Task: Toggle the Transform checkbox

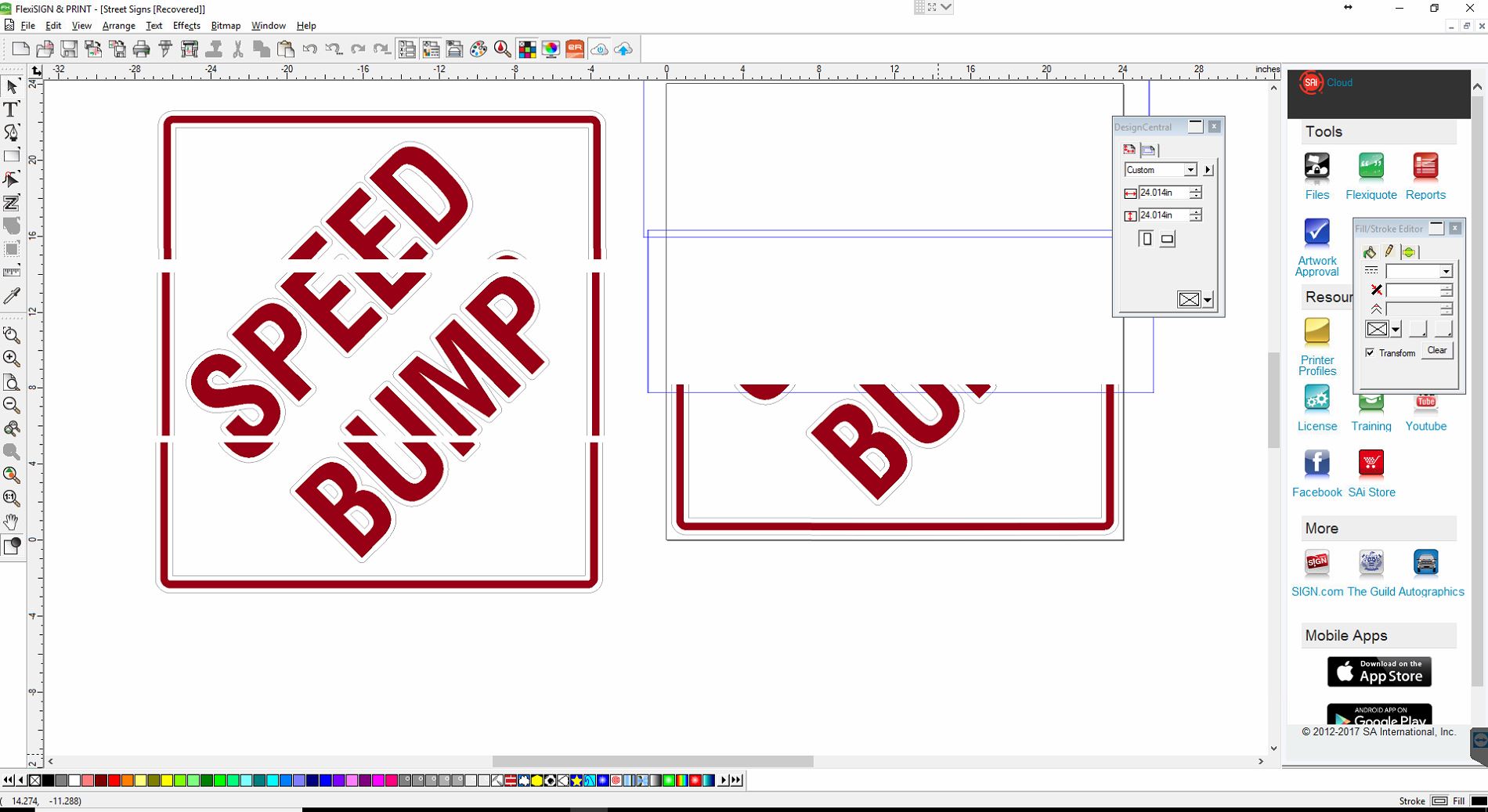Action: 1370,352
